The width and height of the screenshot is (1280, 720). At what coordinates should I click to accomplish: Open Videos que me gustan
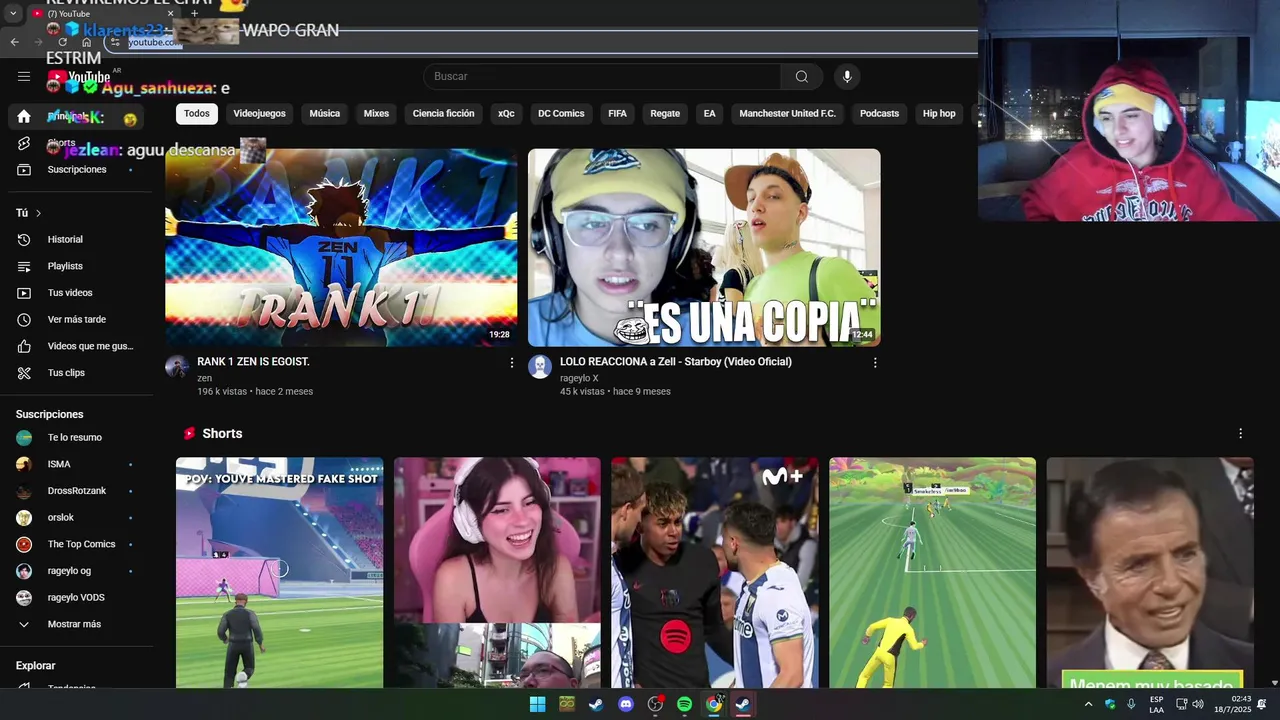tap(76, 346)
